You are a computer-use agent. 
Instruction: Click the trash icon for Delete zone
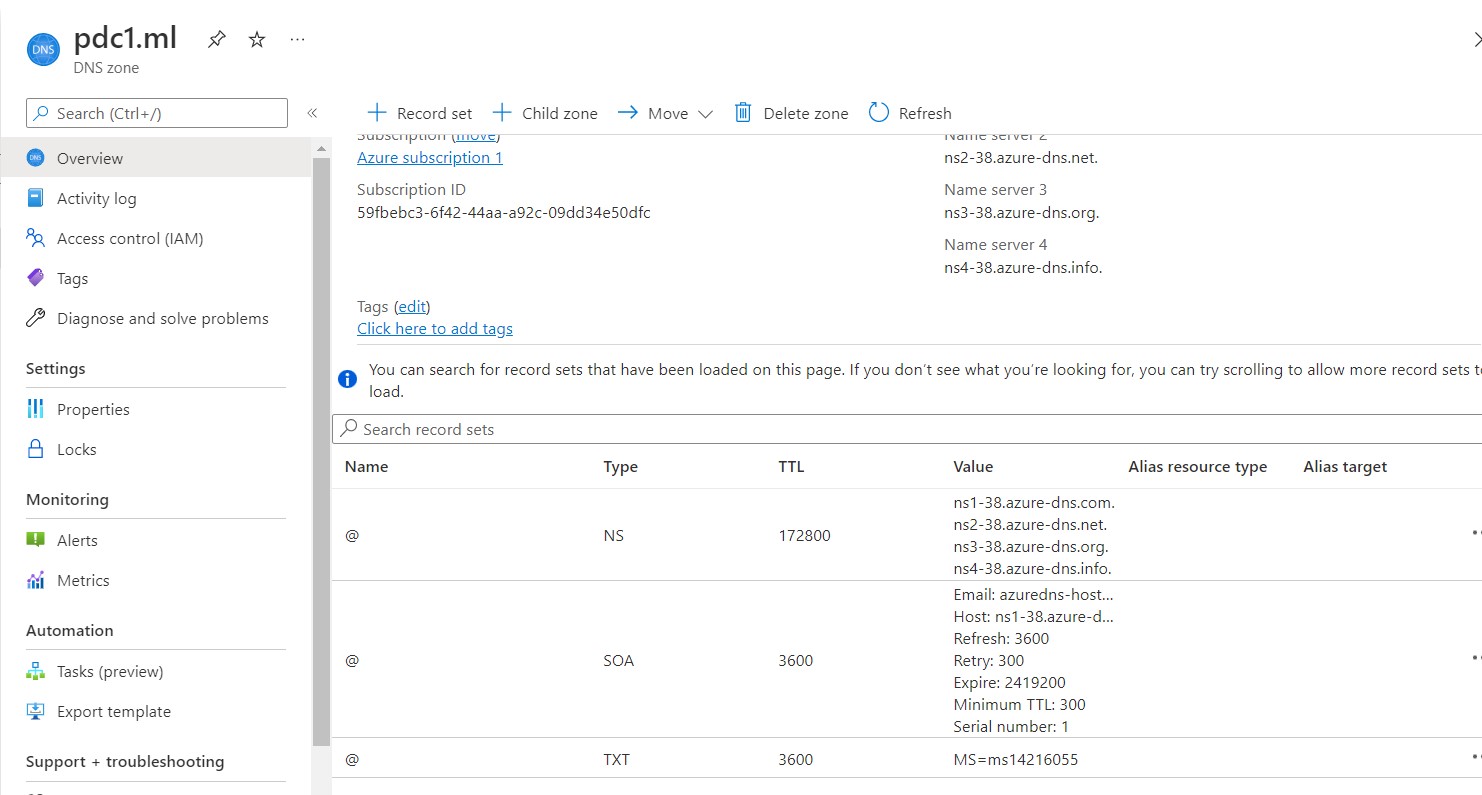[743, 112]
